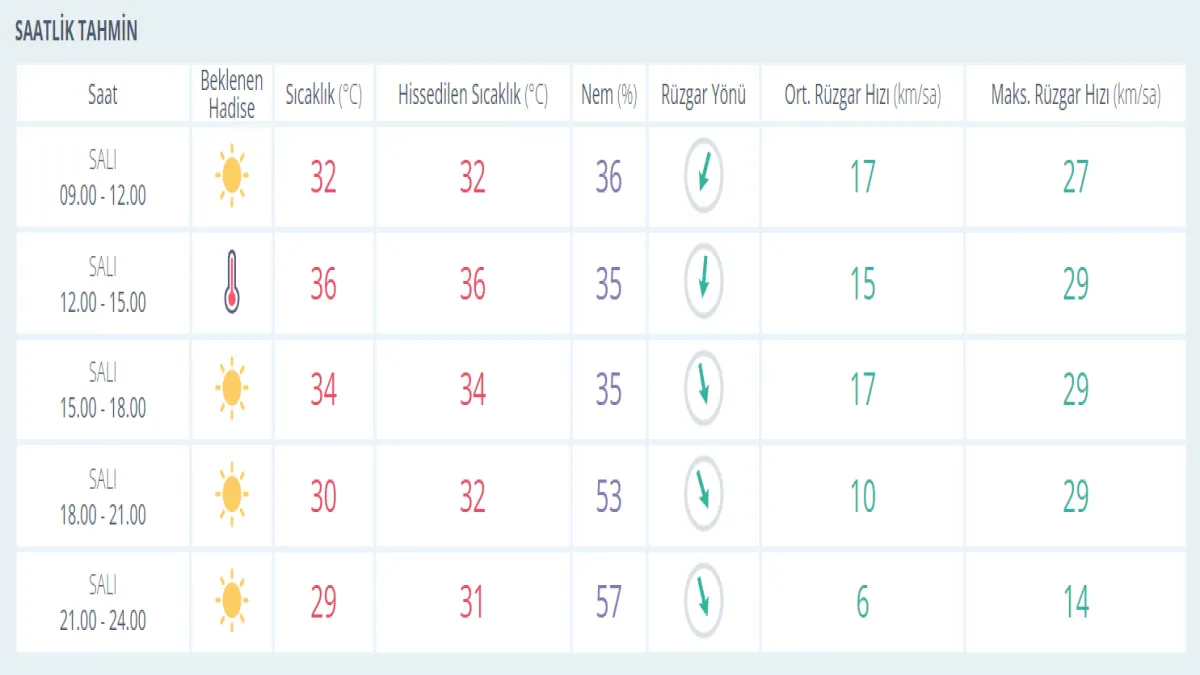
Task: Click the Hissedilen Sıcaklık column header
Action: click(473, 95)
